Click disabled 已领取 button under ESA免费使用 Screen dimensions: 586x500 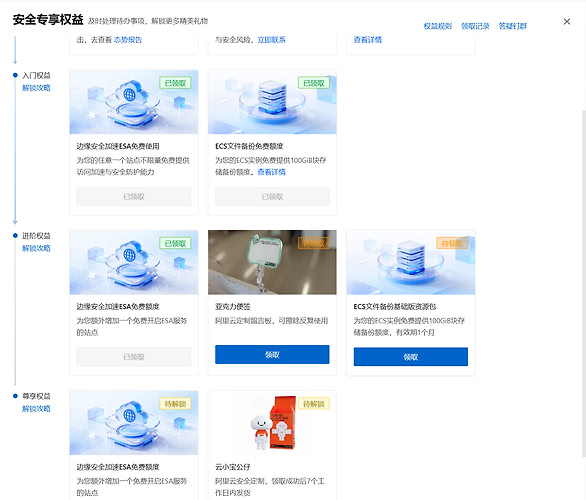pos(134,197)
